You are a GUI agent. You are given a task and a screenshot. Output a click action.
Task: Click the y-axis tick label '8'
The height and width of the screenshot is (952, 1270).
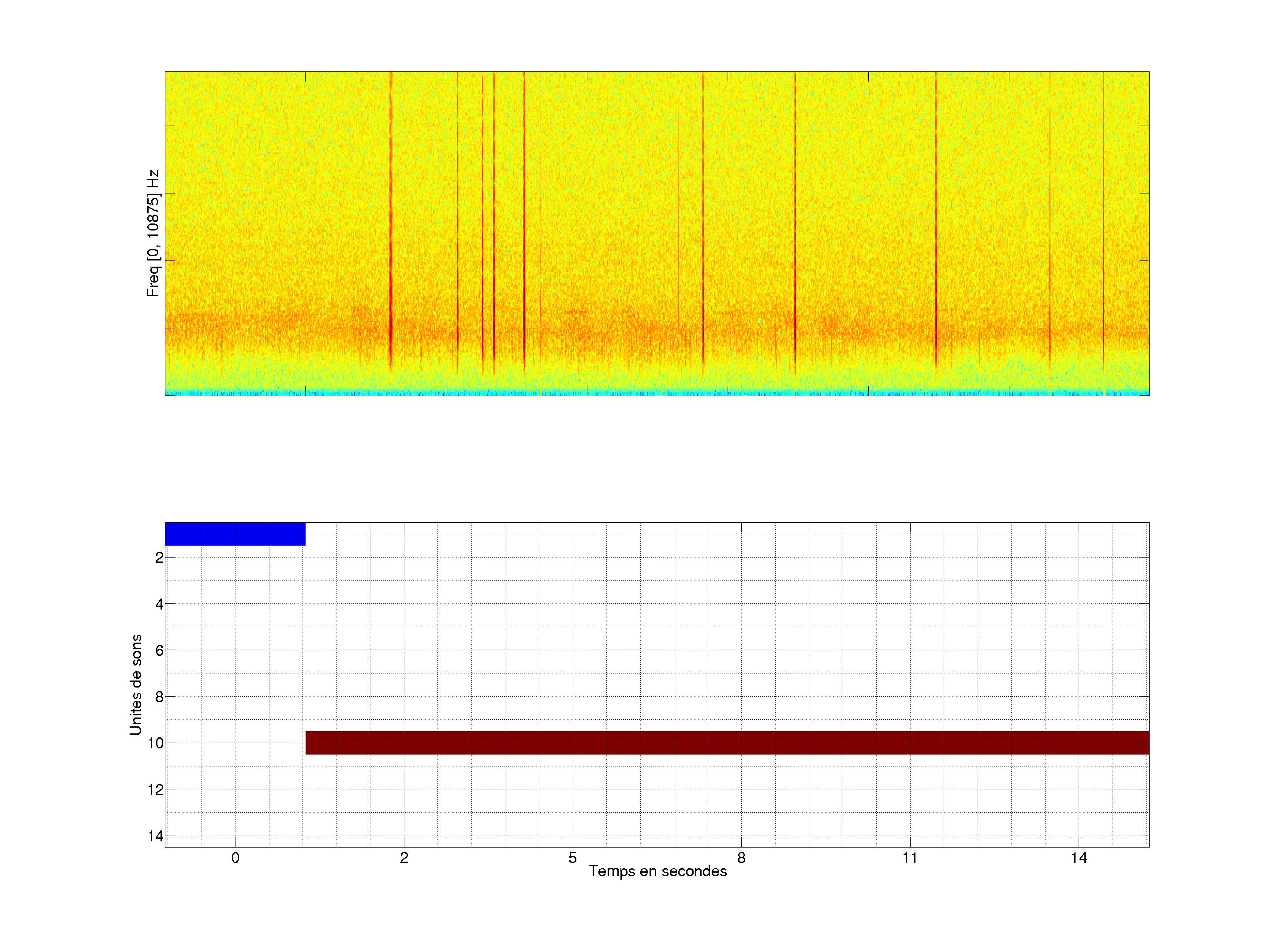pyautogui.click(x=159, y=697)
